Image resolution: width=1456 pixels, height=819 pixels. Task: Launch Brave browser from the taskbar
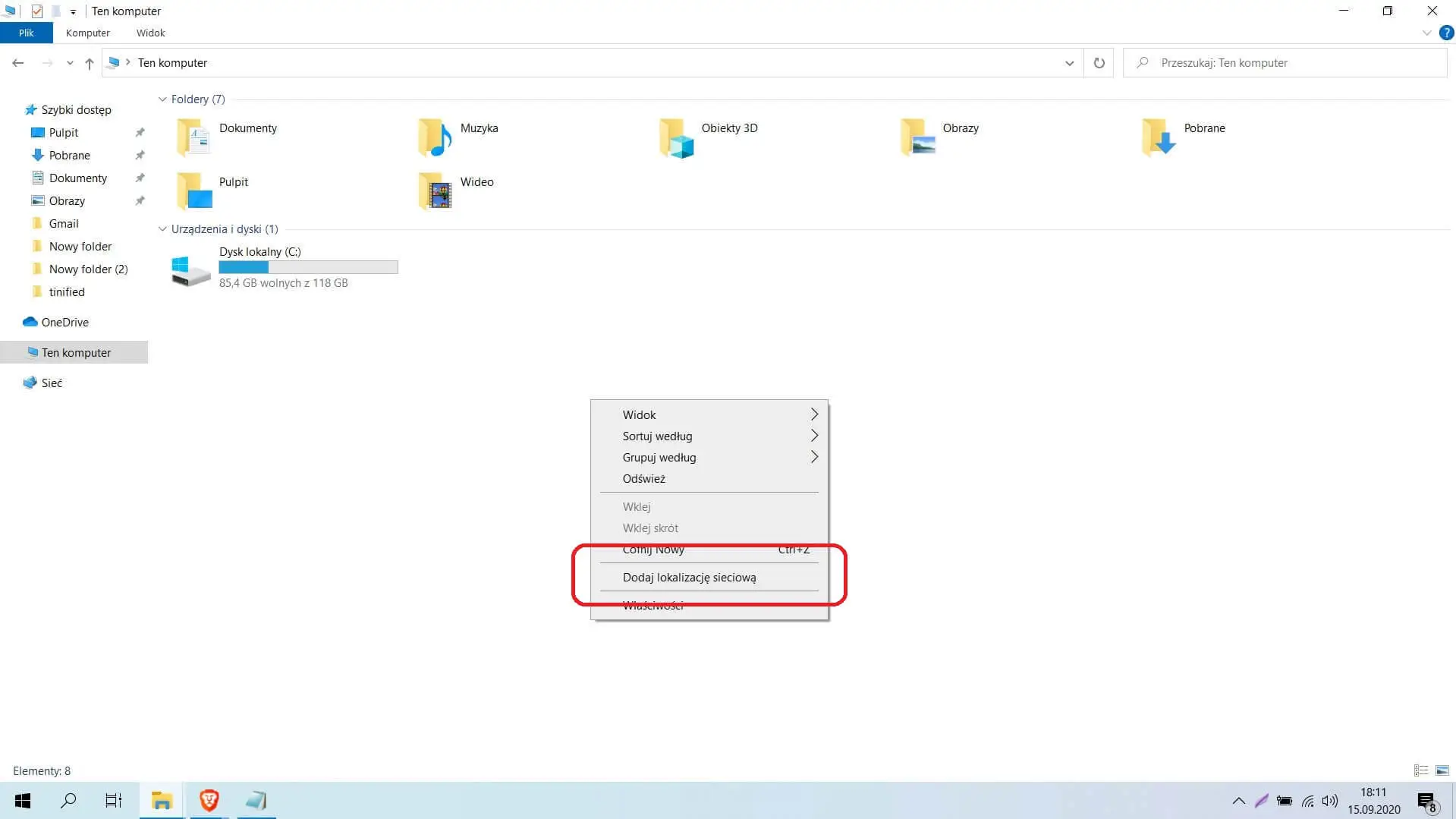click(x=209, y=800)
